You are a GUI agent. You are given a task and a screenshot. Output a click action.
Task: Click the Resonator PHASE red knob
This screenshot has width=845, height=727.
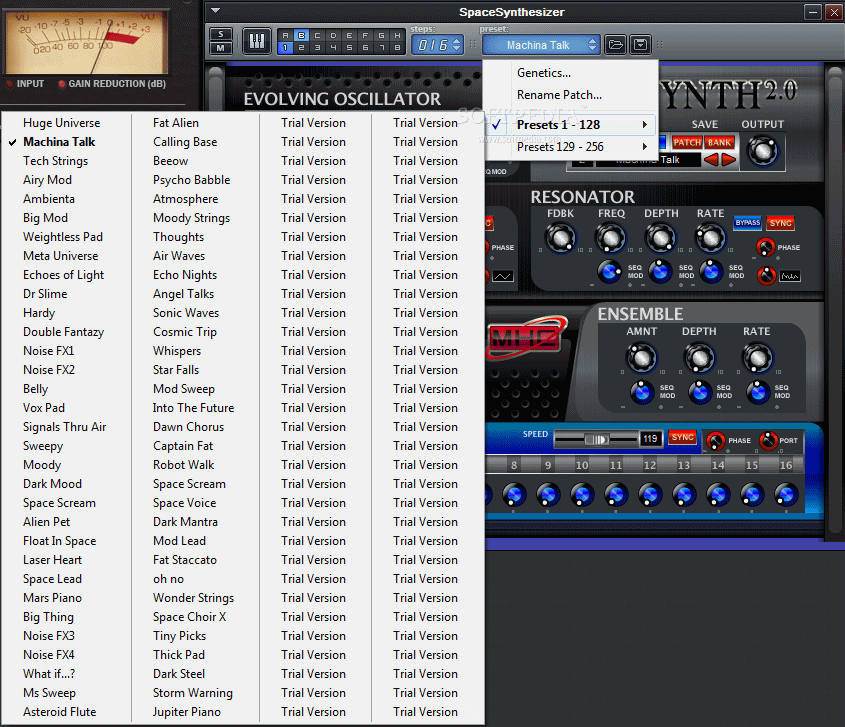765,247
